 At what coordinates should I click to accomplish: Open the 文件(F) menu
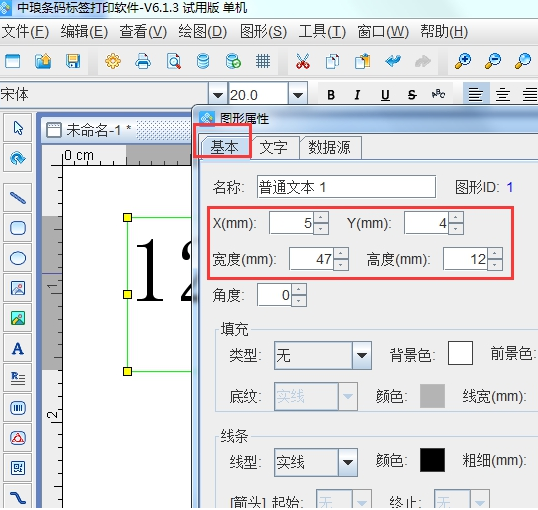point(25,32)
